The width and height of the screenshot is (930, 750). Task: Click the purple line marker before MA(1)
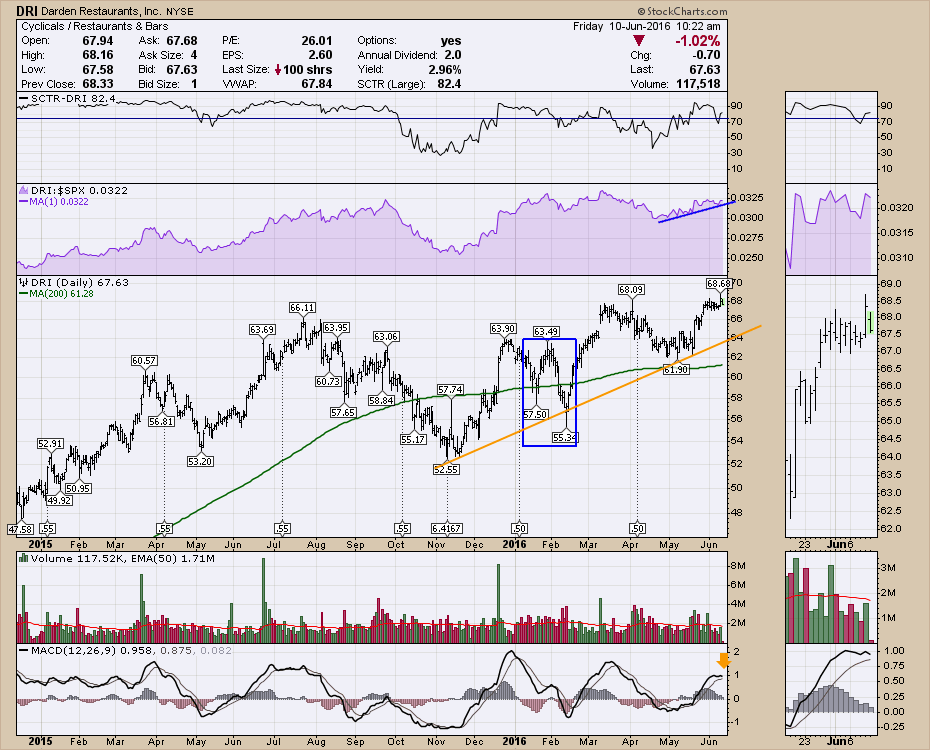tap(24, 202)
